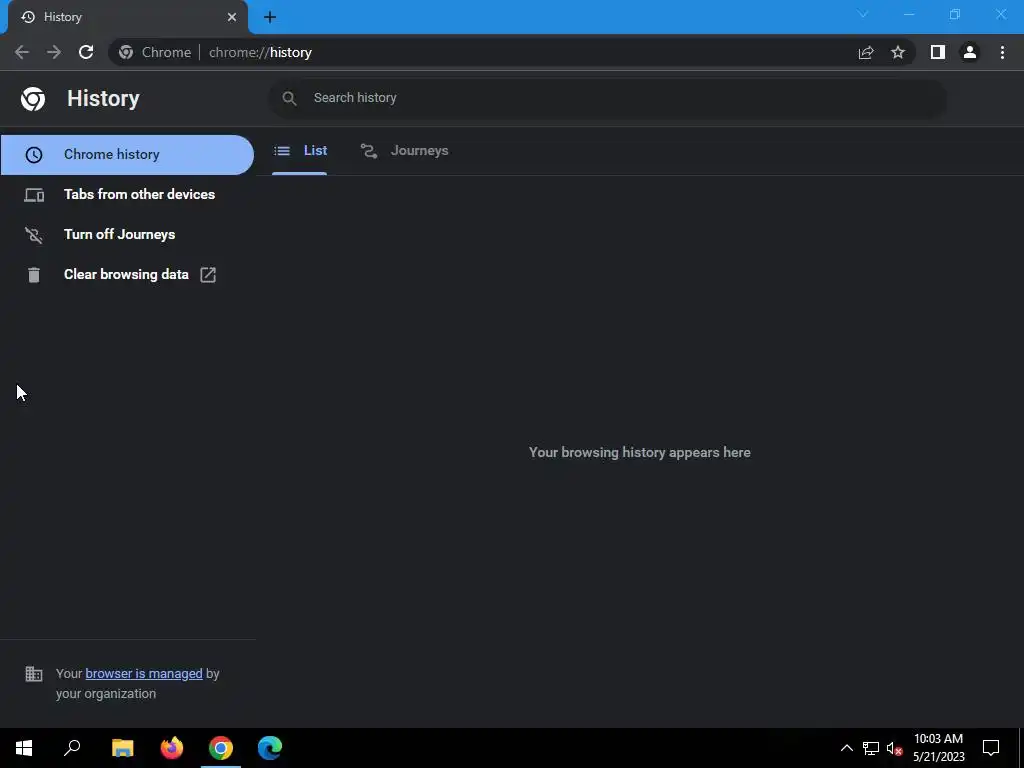
Task: Switch to the List tab
Action: (300, 151)
